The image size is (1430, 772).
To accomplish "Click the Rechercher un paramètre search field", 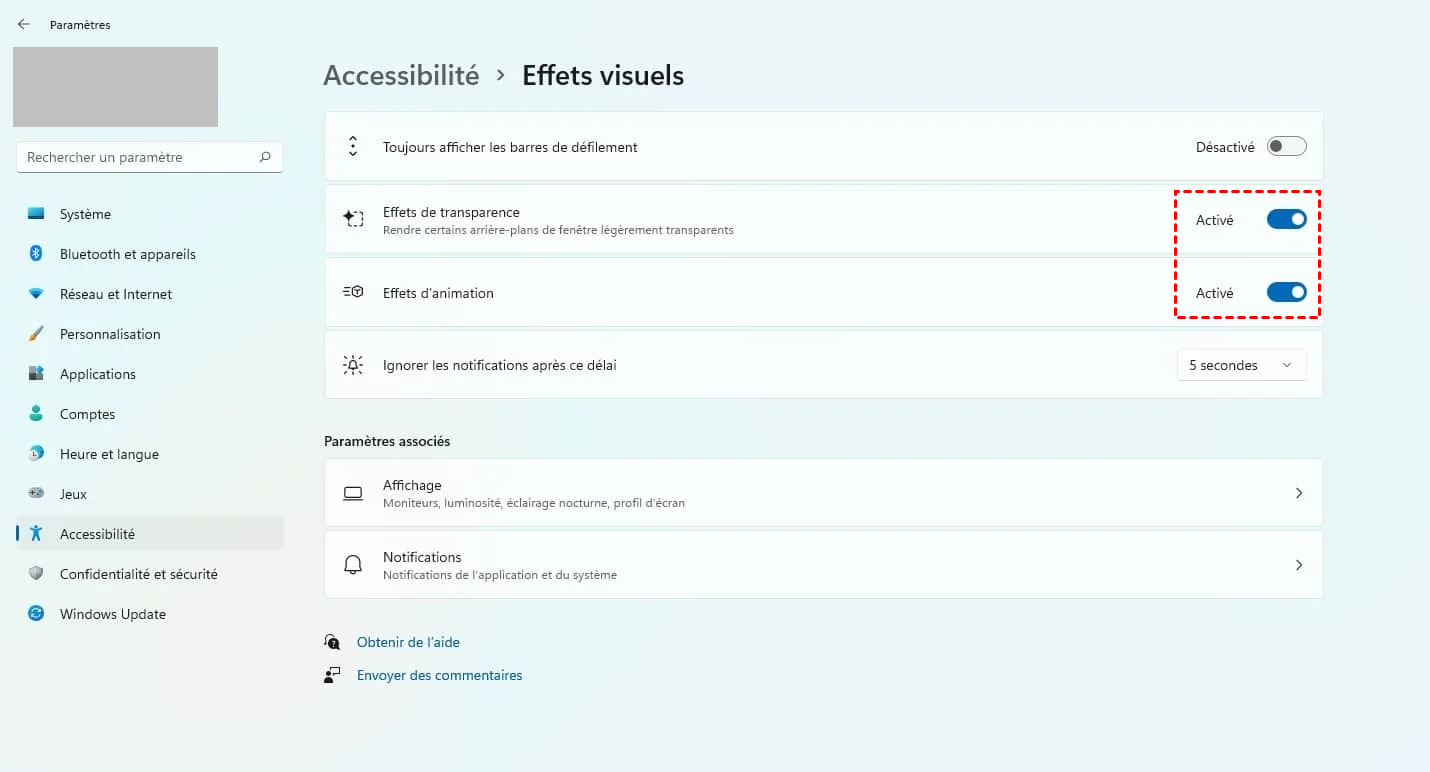I will pos(138,157).
